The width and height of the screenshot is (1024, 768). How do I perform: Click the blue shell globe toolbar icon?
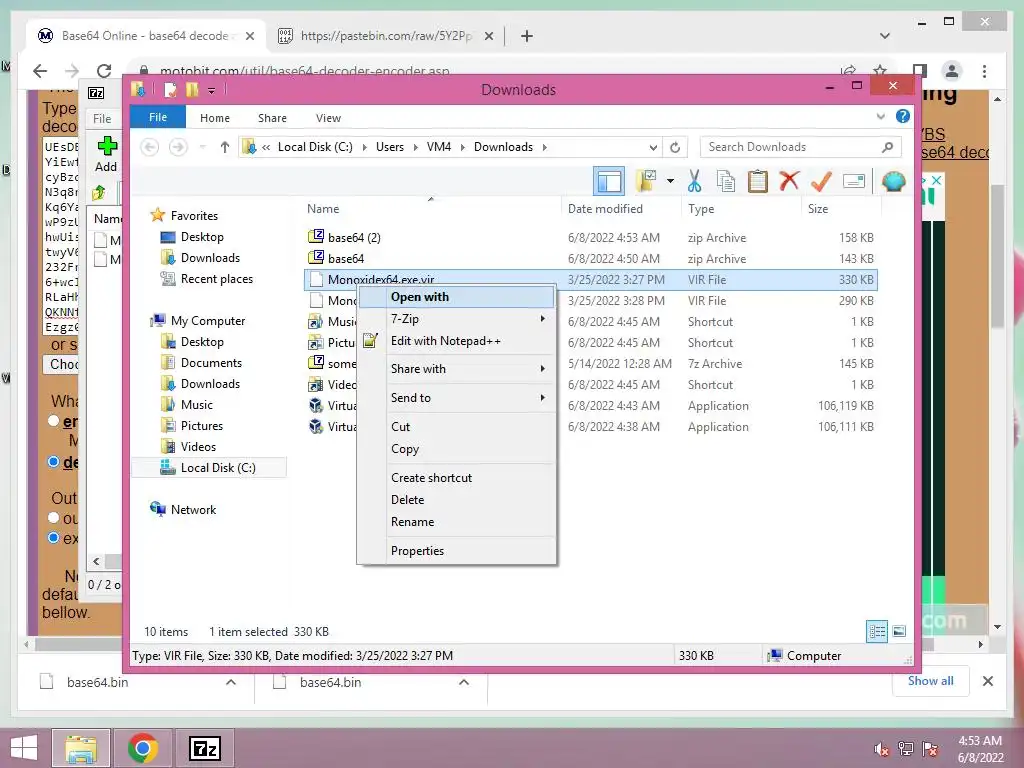893,181
